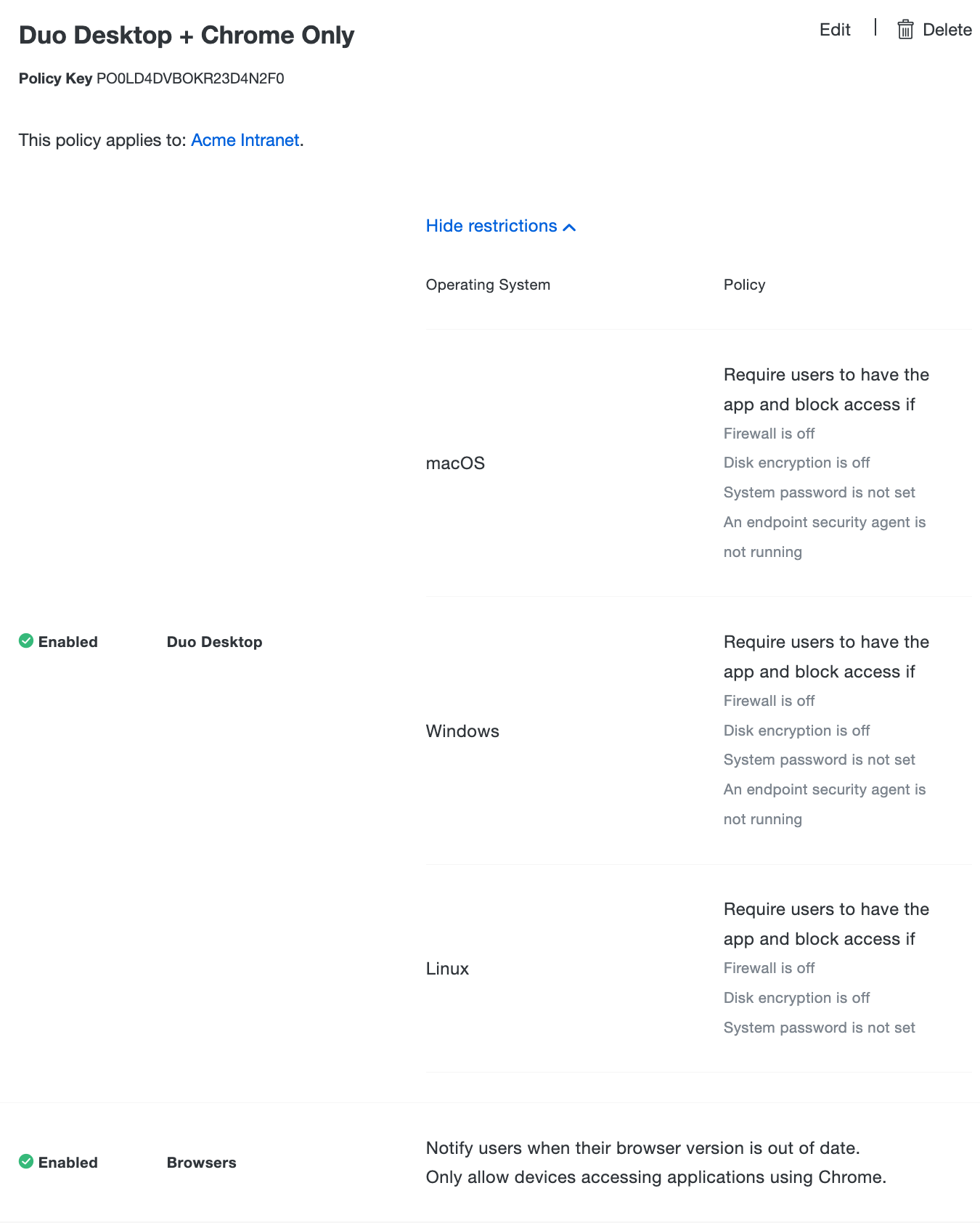Click the trash icon next to Delete
980x1228 pixels.
click(x=905, y=30)
